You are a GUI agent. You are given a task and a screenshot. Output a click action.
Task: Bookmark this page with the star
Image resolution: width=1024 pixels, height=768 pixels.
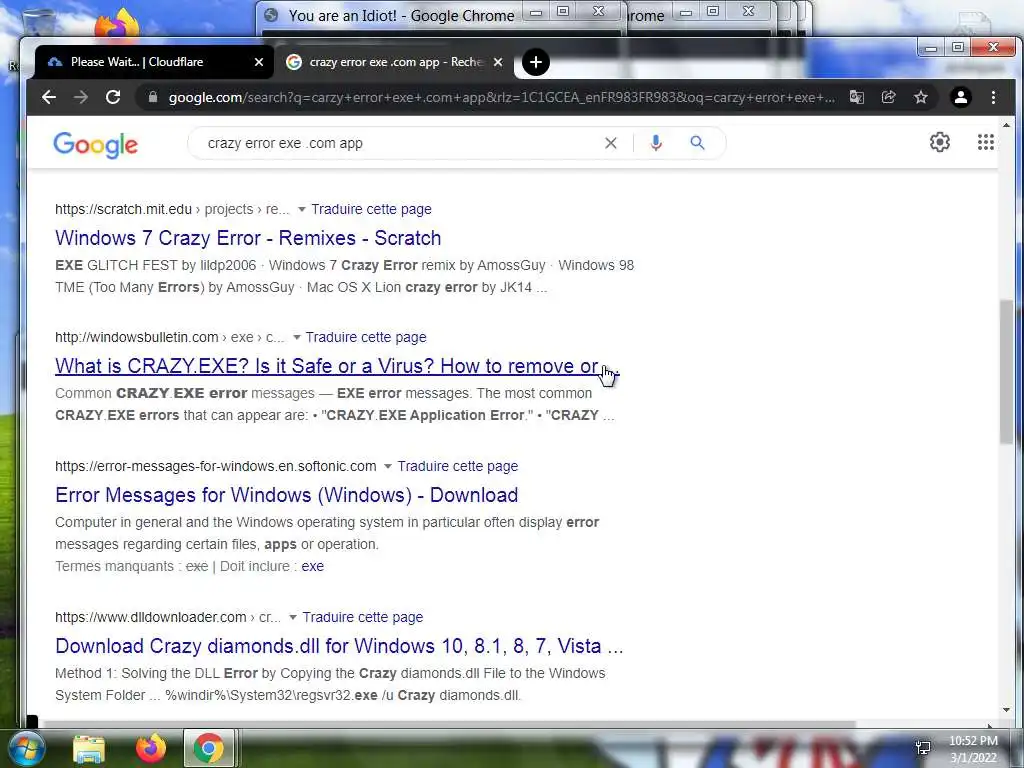coord(921,97)
